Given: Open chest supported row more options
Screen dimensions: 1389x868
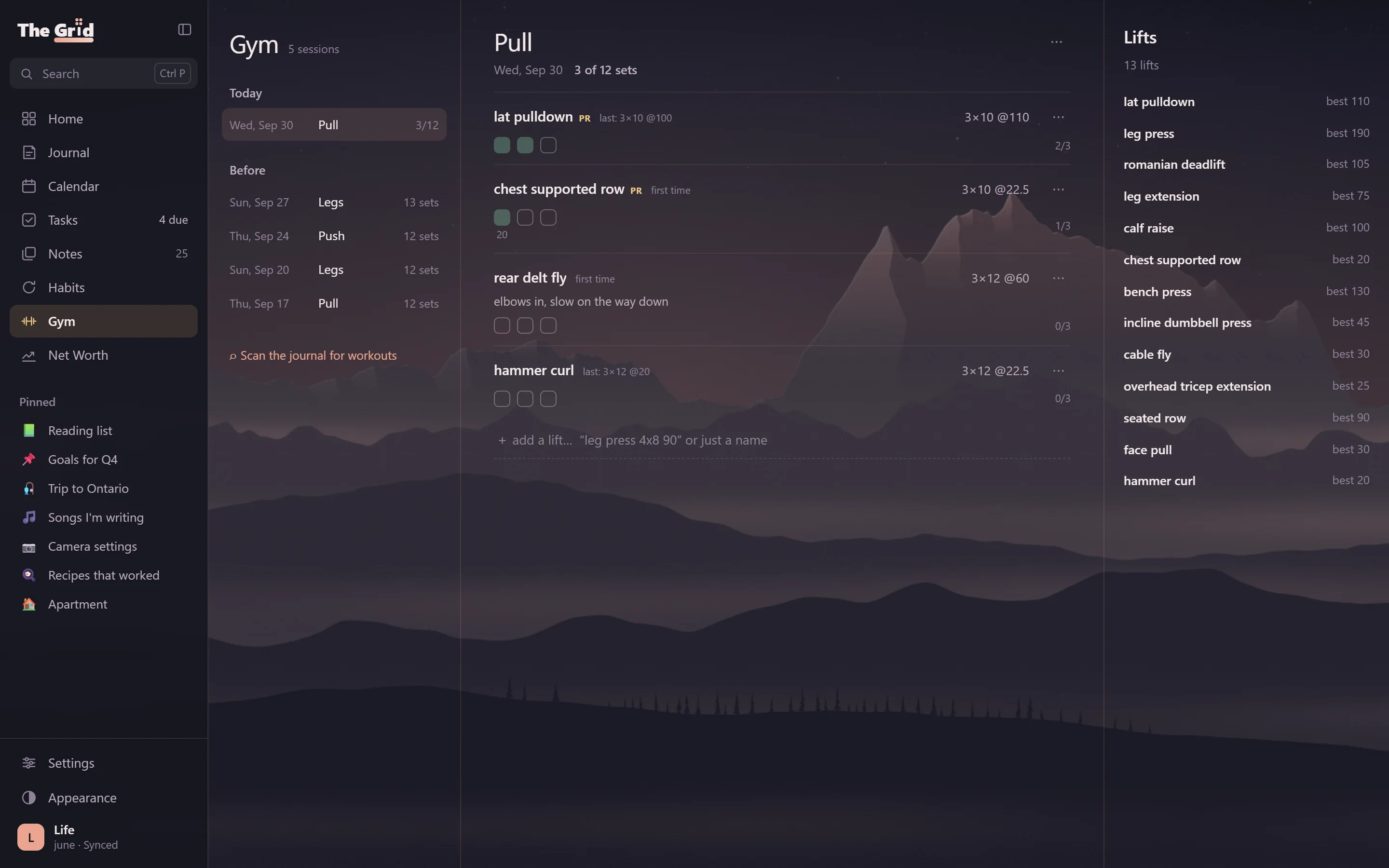Looking at the screenshot, I should tap(1059, 190).
